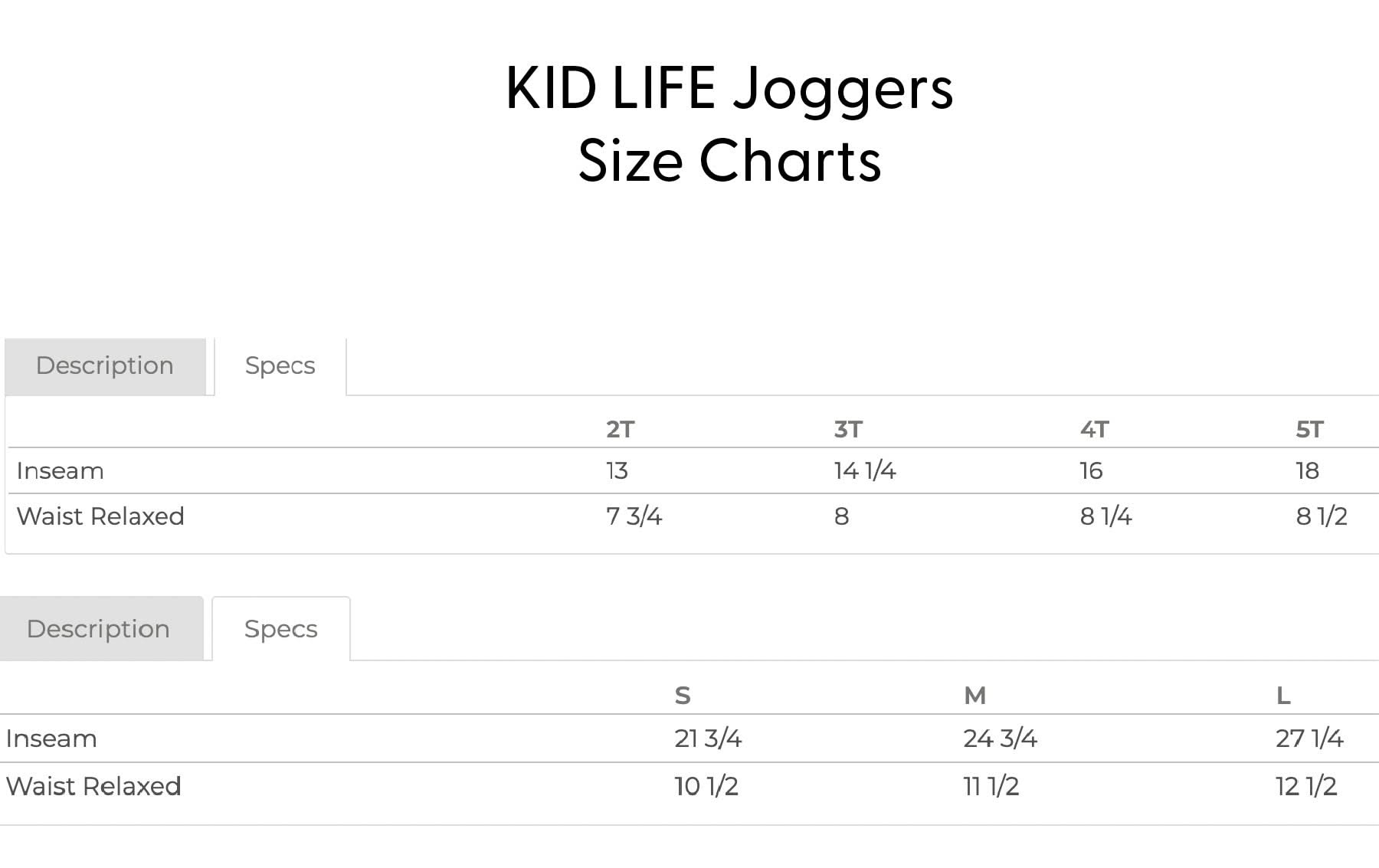The height and width of the screenshot is (868, 1379).
Task: Open the Description tab in bottom section
Action: (x=98, y=628)
